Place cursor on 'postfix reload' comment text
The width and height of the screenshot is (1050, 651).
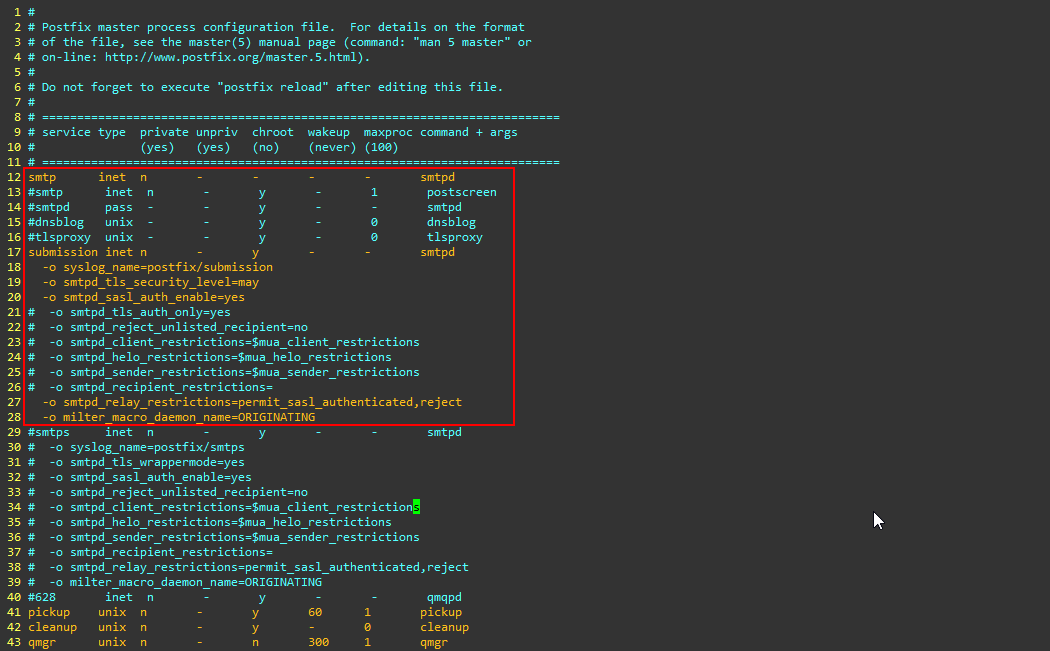coord(275,87)
